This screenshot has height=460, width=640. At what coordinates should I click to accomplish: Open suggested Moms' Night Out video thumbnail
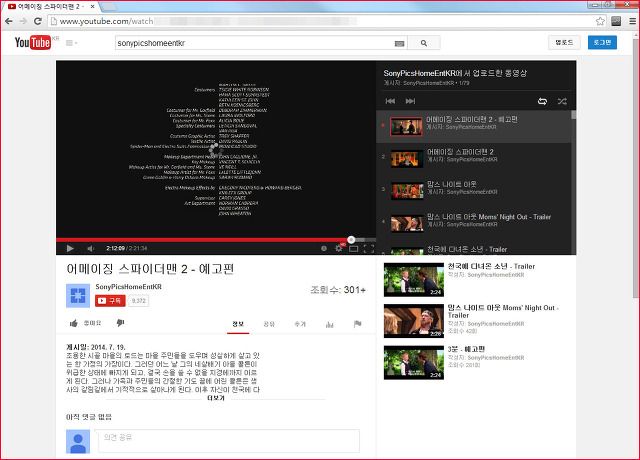[413, 321]
